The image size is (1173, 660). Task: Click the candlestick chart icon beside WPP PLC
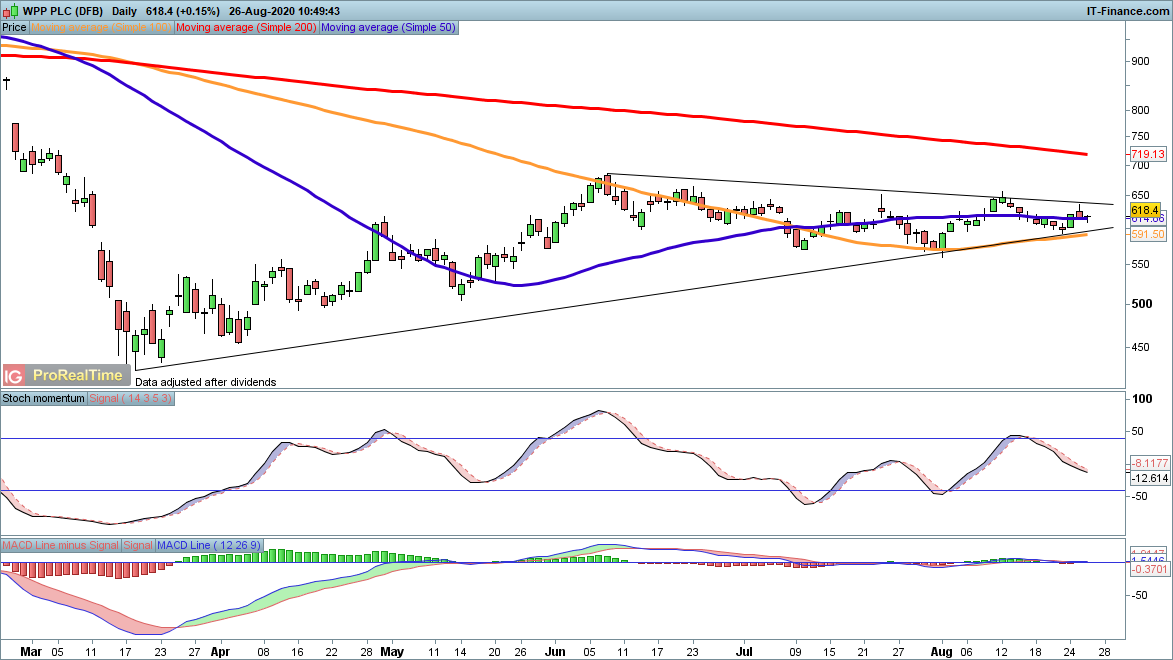click(12, 9)
